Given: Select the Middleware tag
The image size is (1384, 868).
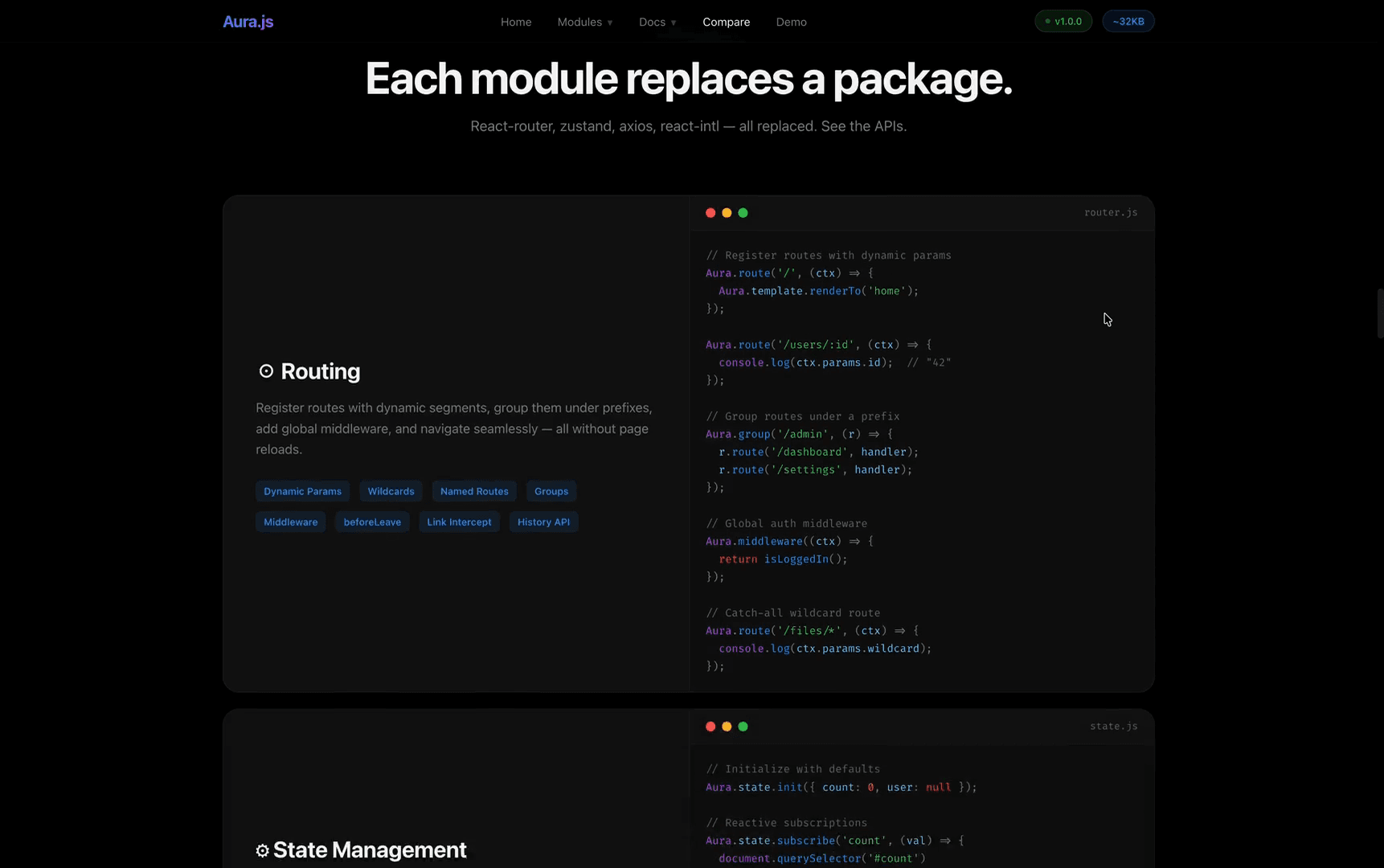Looking at the screenshot, I should pyautogui.click(x=290, y=522).
